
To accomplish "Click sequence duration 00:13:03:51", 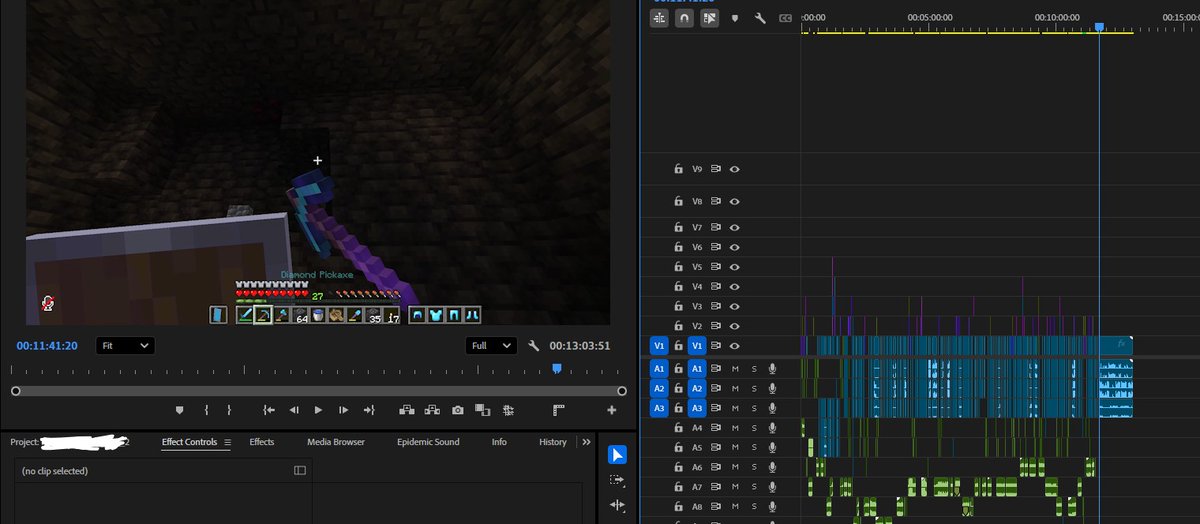I will [x=580, y=346].
